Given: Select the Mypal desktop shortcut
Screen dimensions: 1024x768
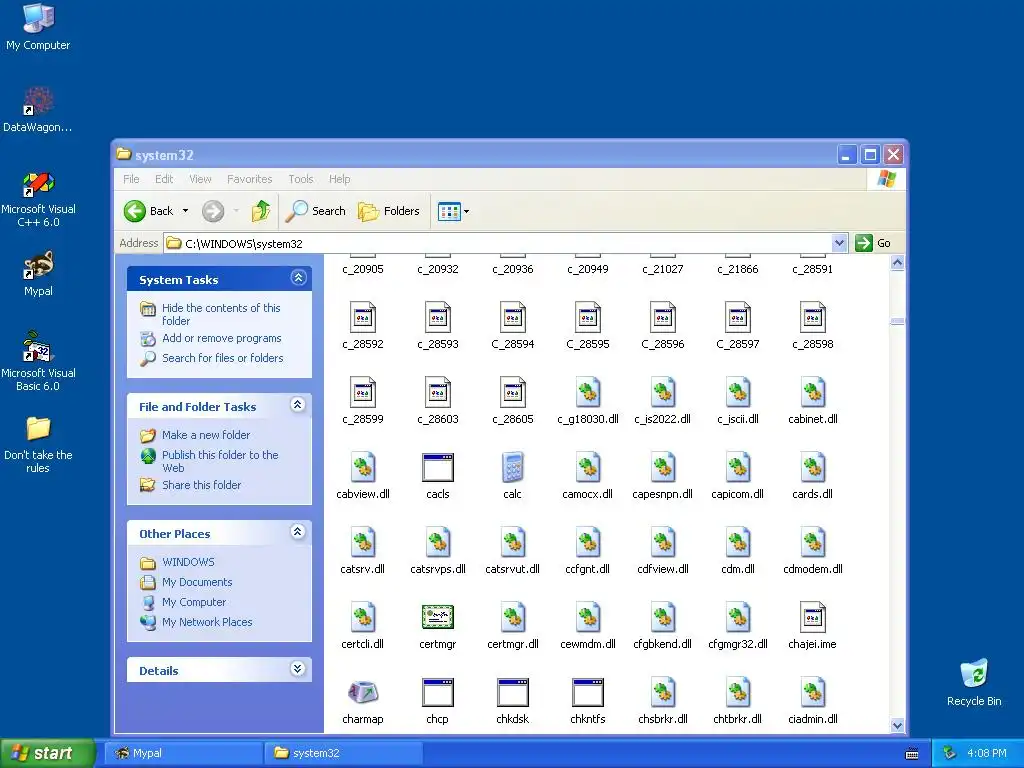Looking at the screenshot, I should (38, 273).
